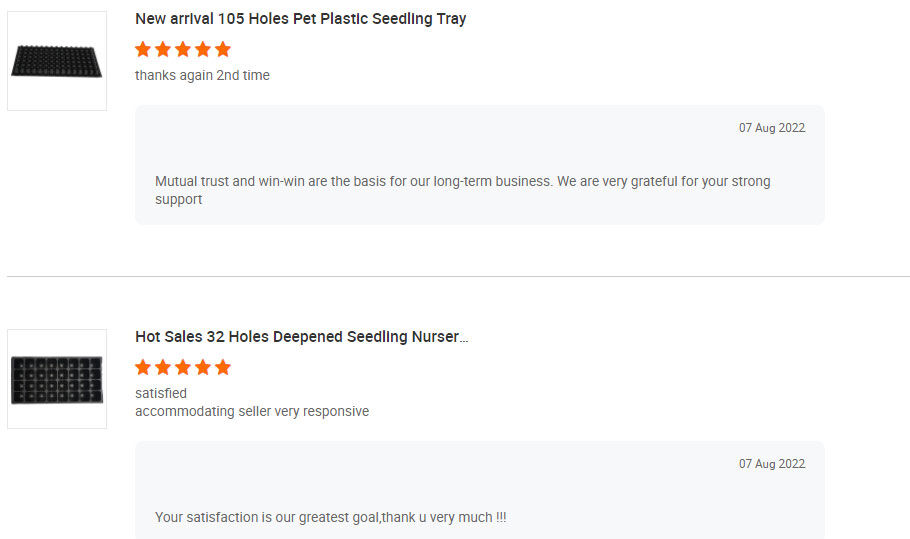Click fifth star of 32 Holes review rating

223,367
